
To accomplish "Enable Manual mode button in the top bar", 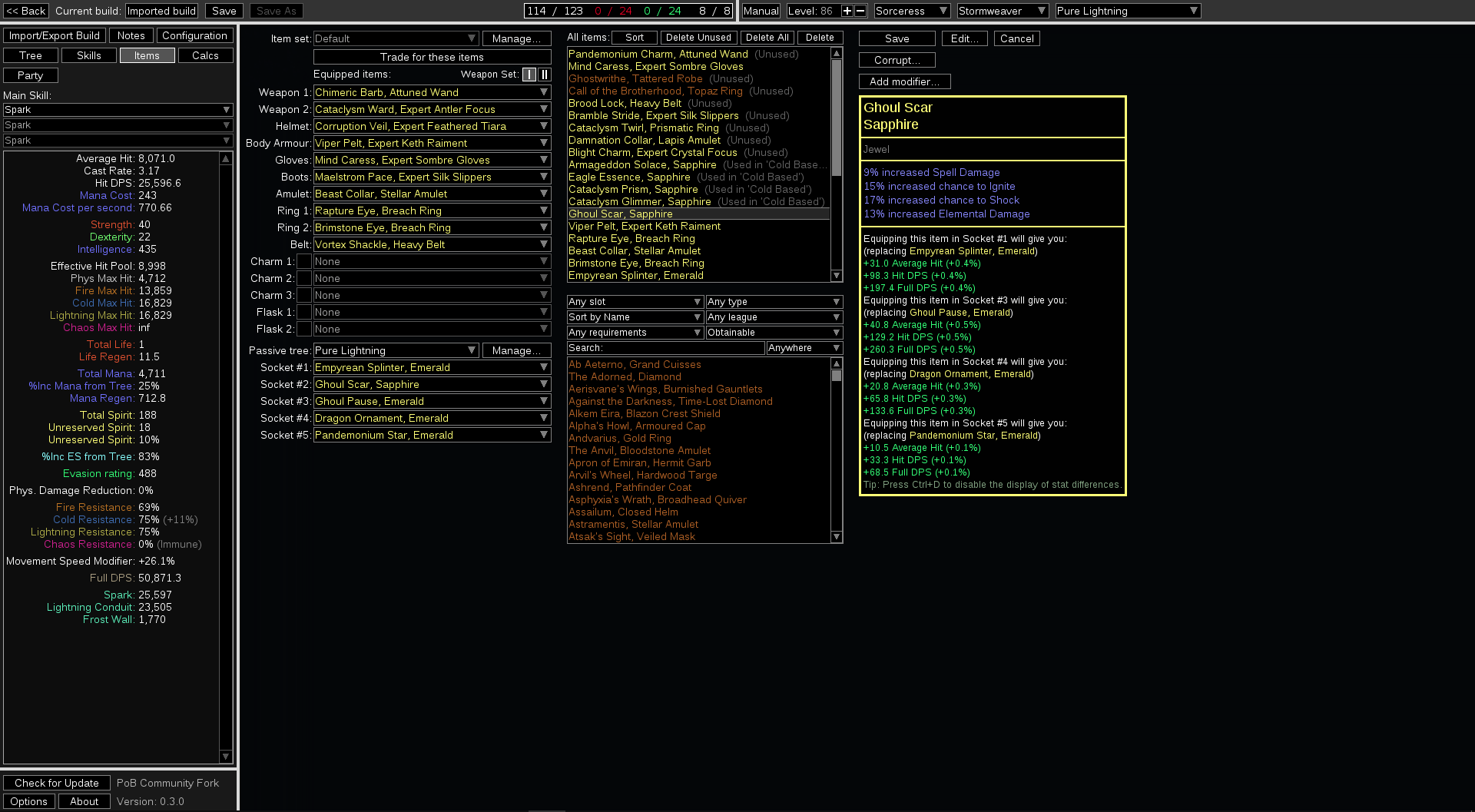I will click(760, 10).
